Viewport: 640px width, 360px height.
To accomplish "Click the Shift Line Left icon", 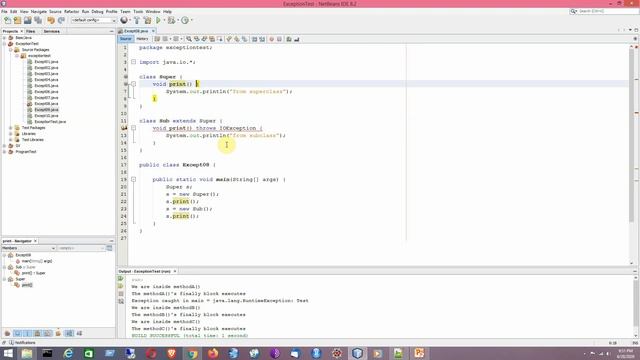I will [x=254, y=39].
